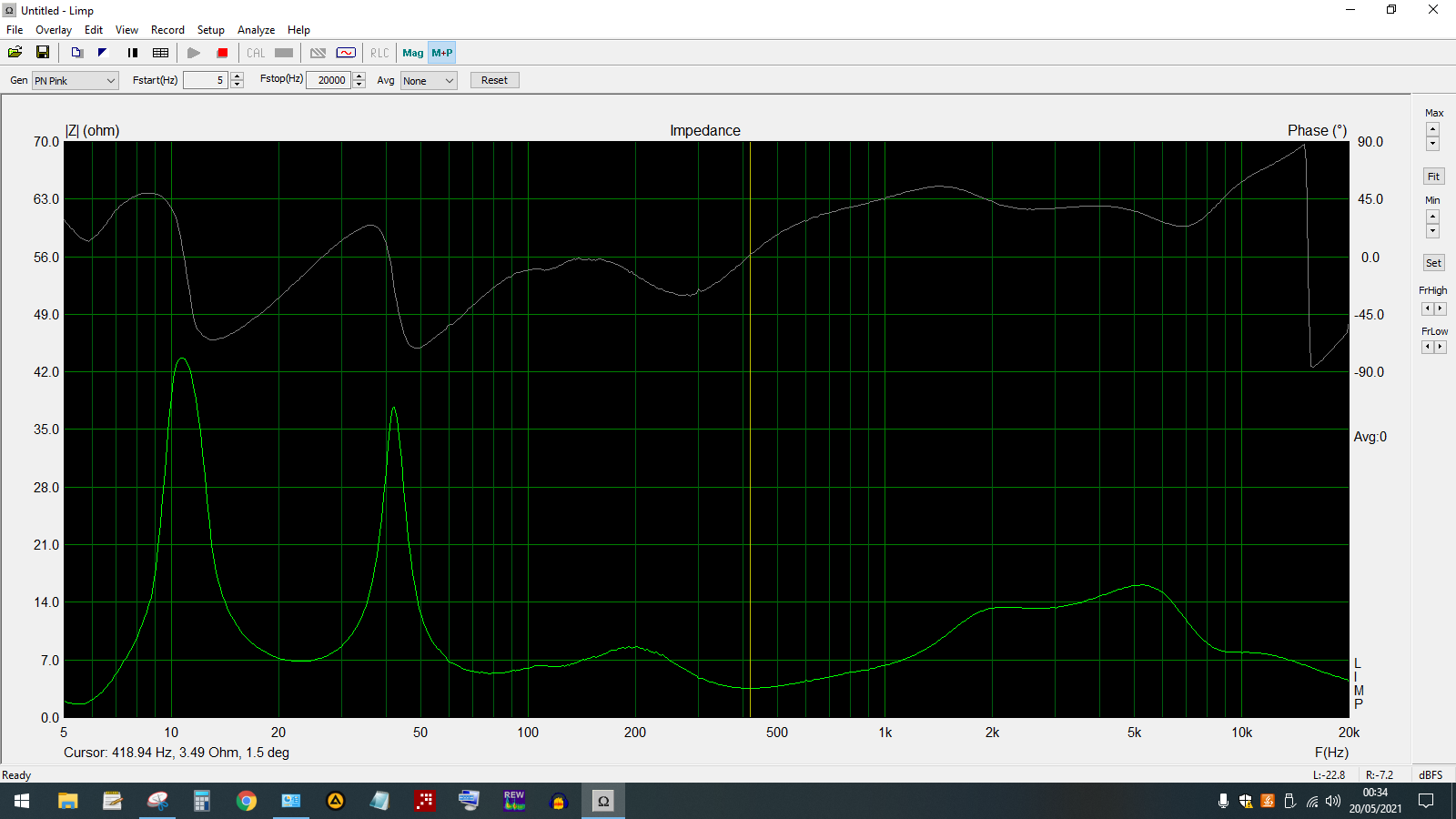Raise graph Max with up arrow
Screen dimensions: 1456x819
tap(1433, 130)
